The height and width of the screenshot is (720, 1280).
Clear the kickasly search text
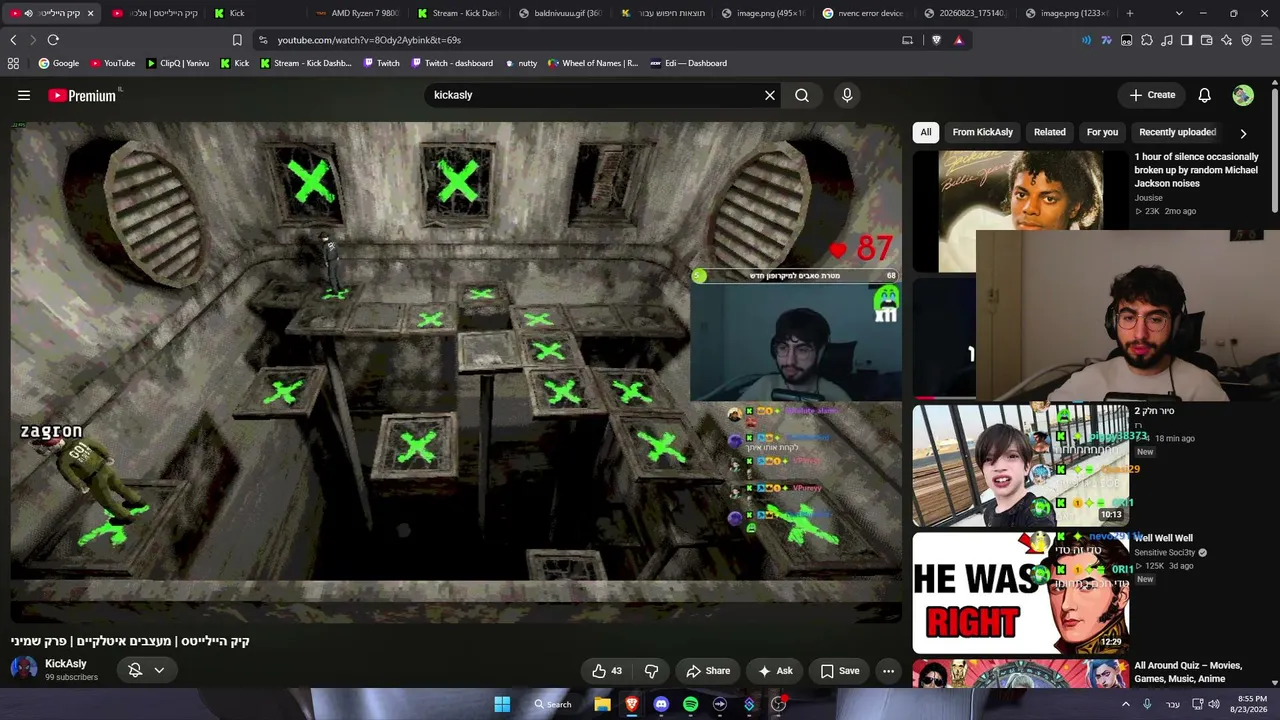770,95
